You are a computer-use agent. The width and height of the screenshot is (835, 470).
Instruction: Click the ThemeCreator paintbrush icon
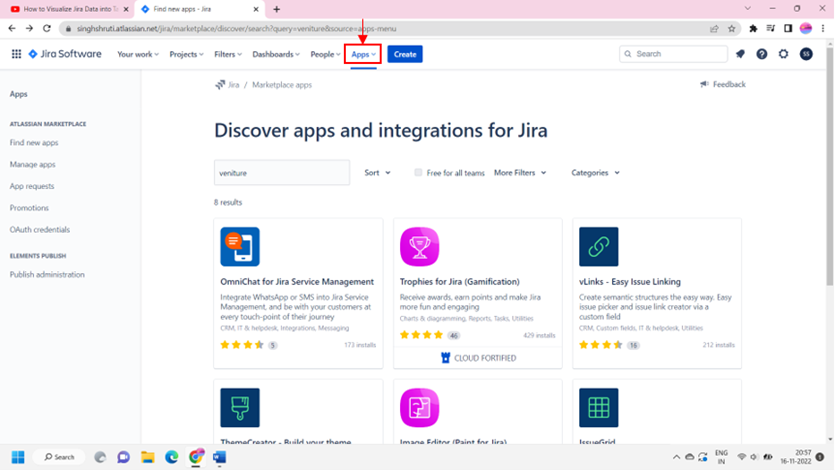(x=240, y=408)
